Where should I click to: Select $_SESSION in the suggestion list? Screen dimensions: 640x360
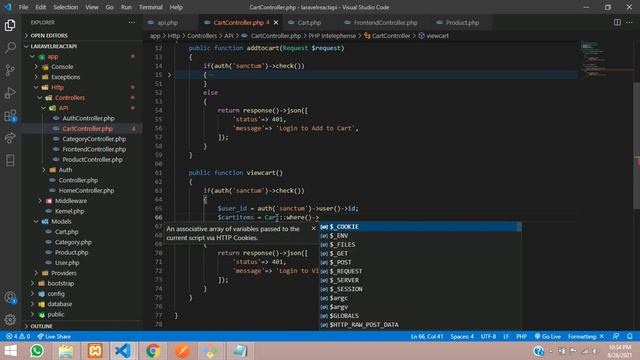[x=420, y=289]
